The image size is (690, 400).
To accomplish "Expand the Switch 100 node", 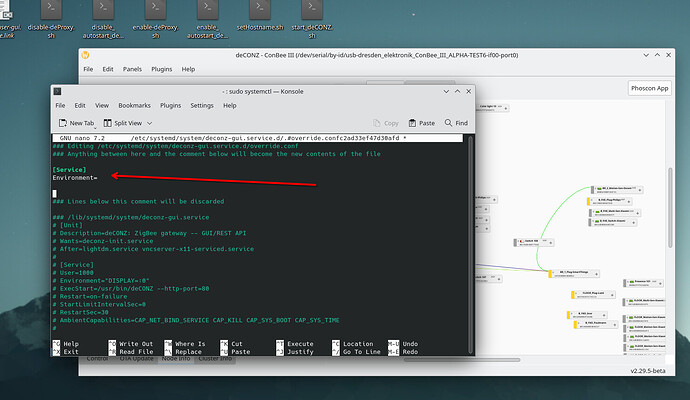I will coord(550,242).
